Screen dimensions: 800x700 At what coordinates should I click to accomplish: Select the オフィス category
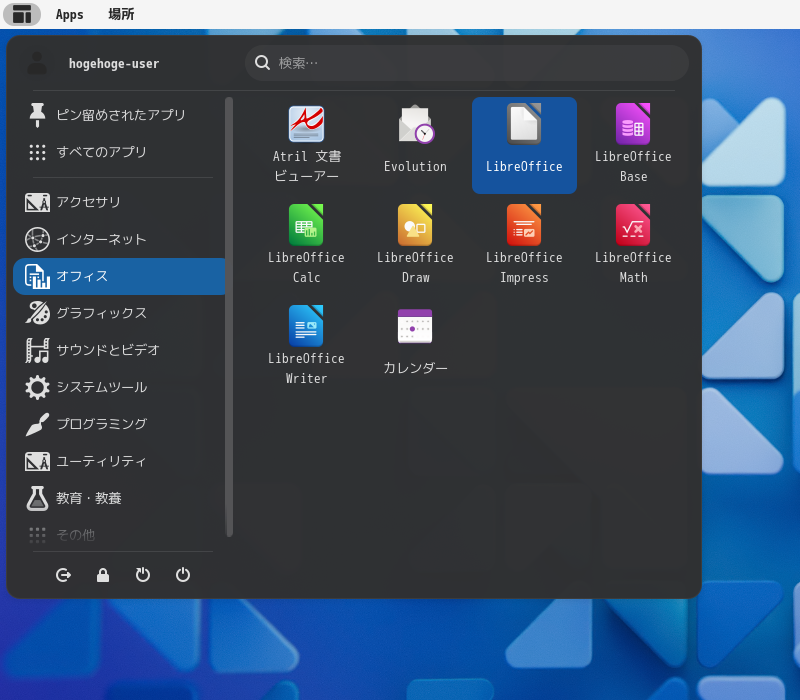119,277
